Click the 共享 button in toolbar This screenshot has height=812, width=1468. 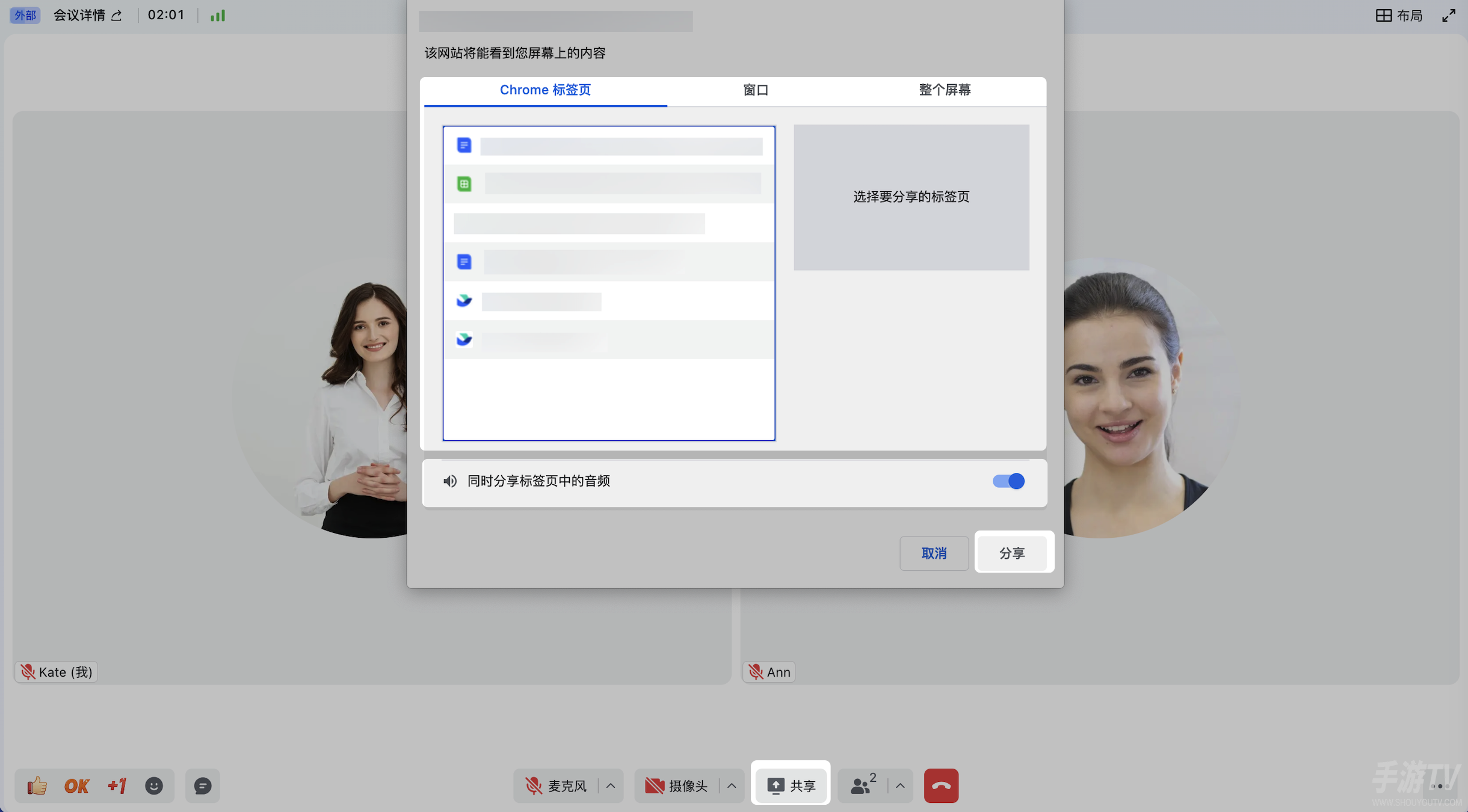tap(791, 786)
